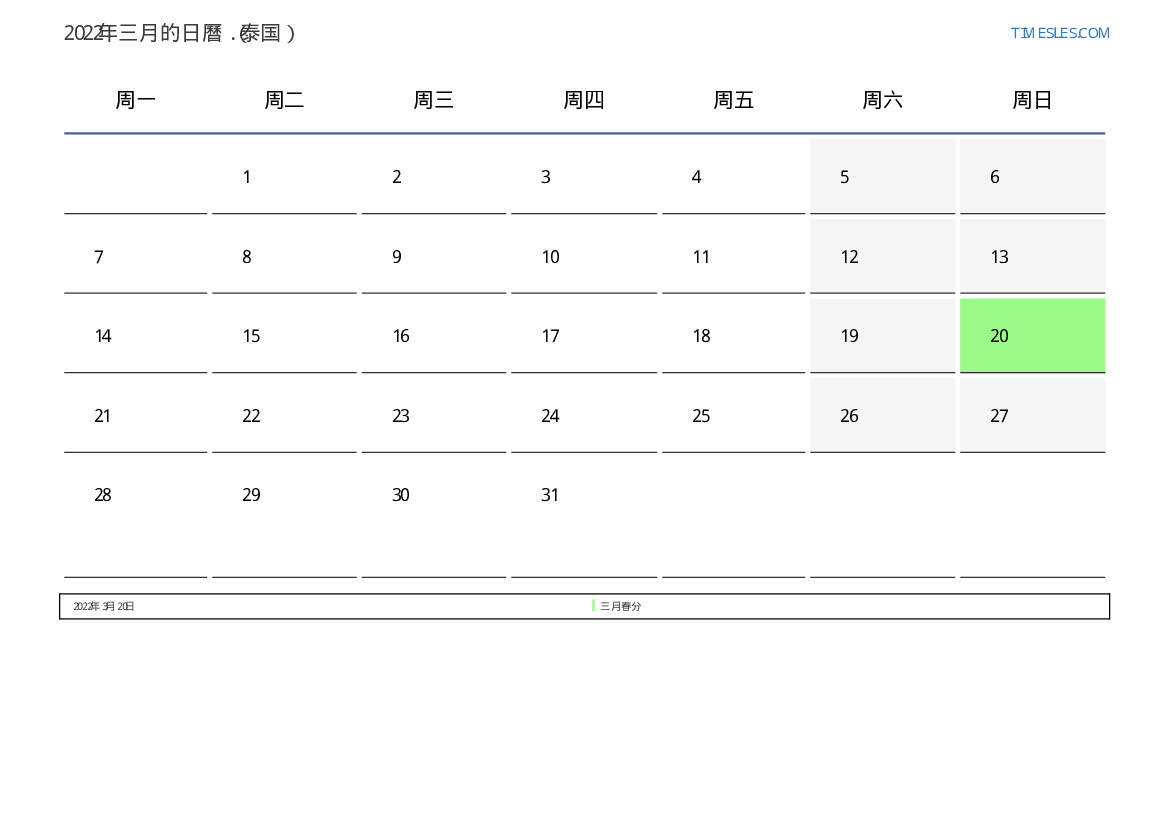Select date 22 under 周二
The width and height of the screenshot is (1169, 827).
point(284,416)
